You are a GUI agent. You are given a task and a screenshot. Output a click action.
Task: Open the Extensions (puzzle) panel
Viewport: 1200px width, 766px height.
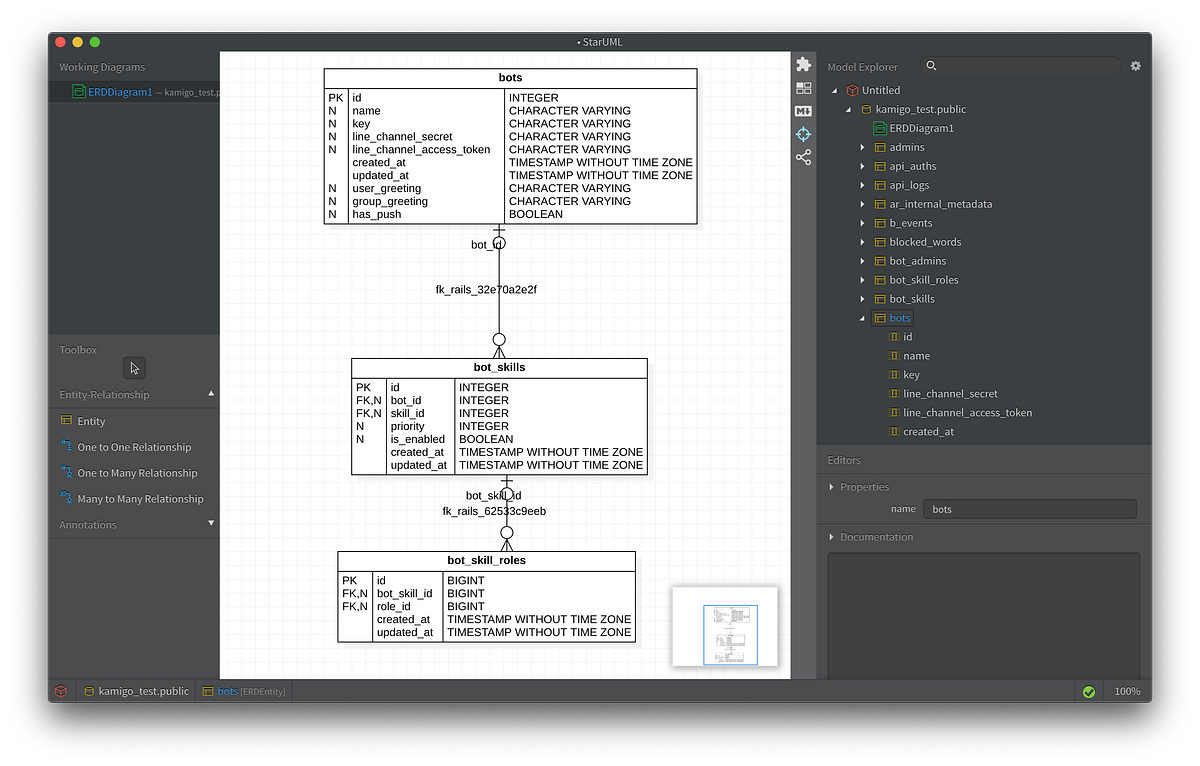(x=803, y=63)
